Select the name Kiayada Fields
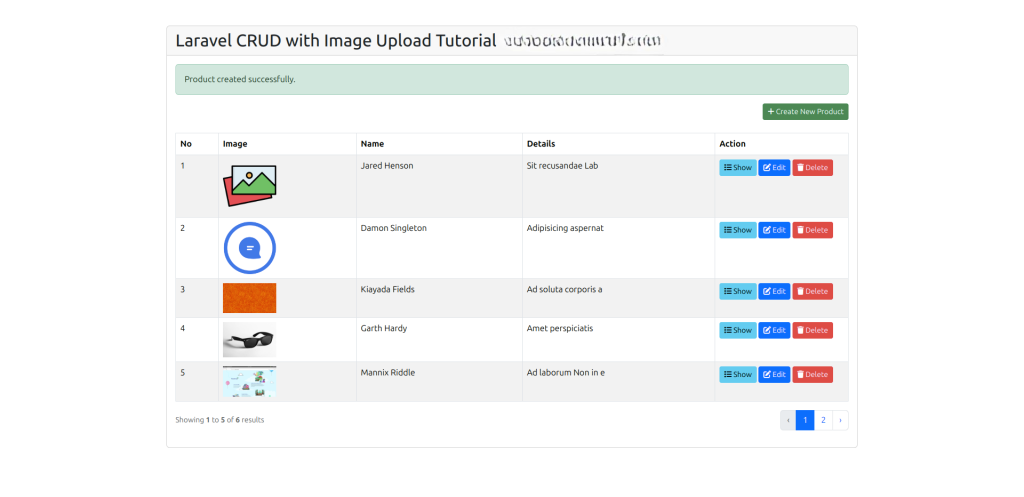This screenshot has width=1024, height=497. [387, 289]
